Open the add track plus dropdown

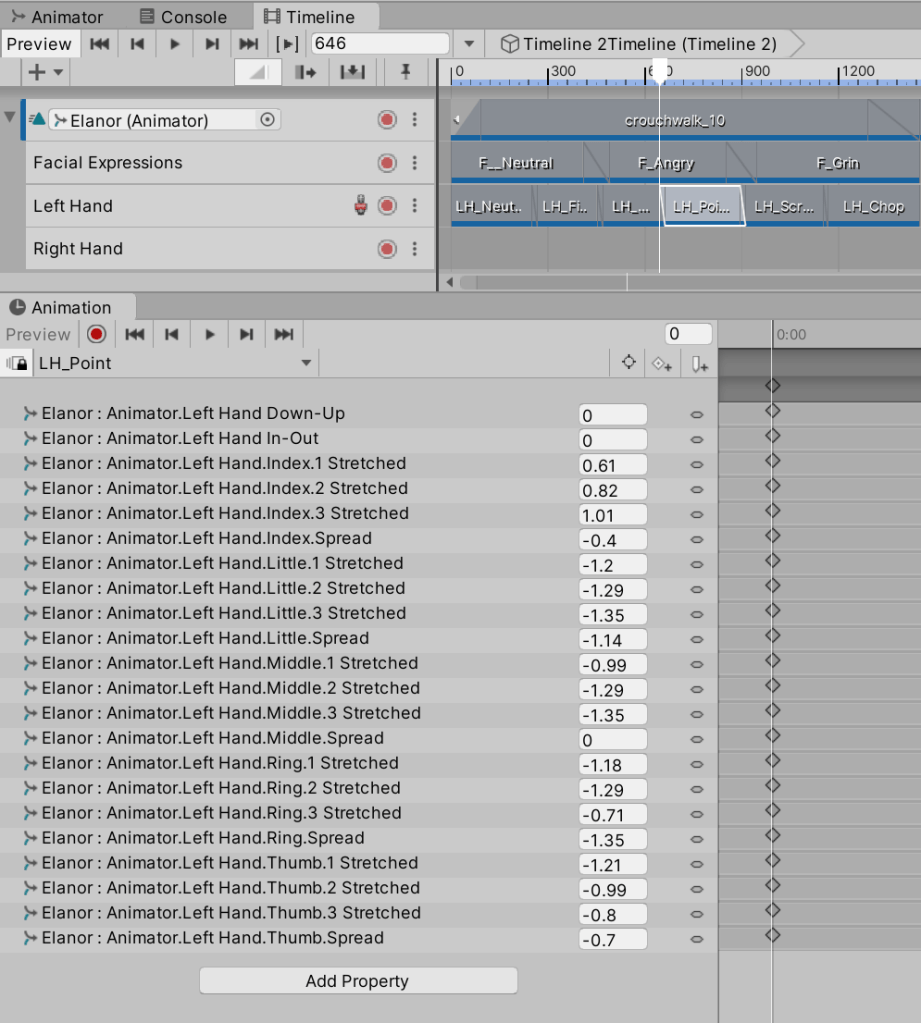[x=46, y=72]
